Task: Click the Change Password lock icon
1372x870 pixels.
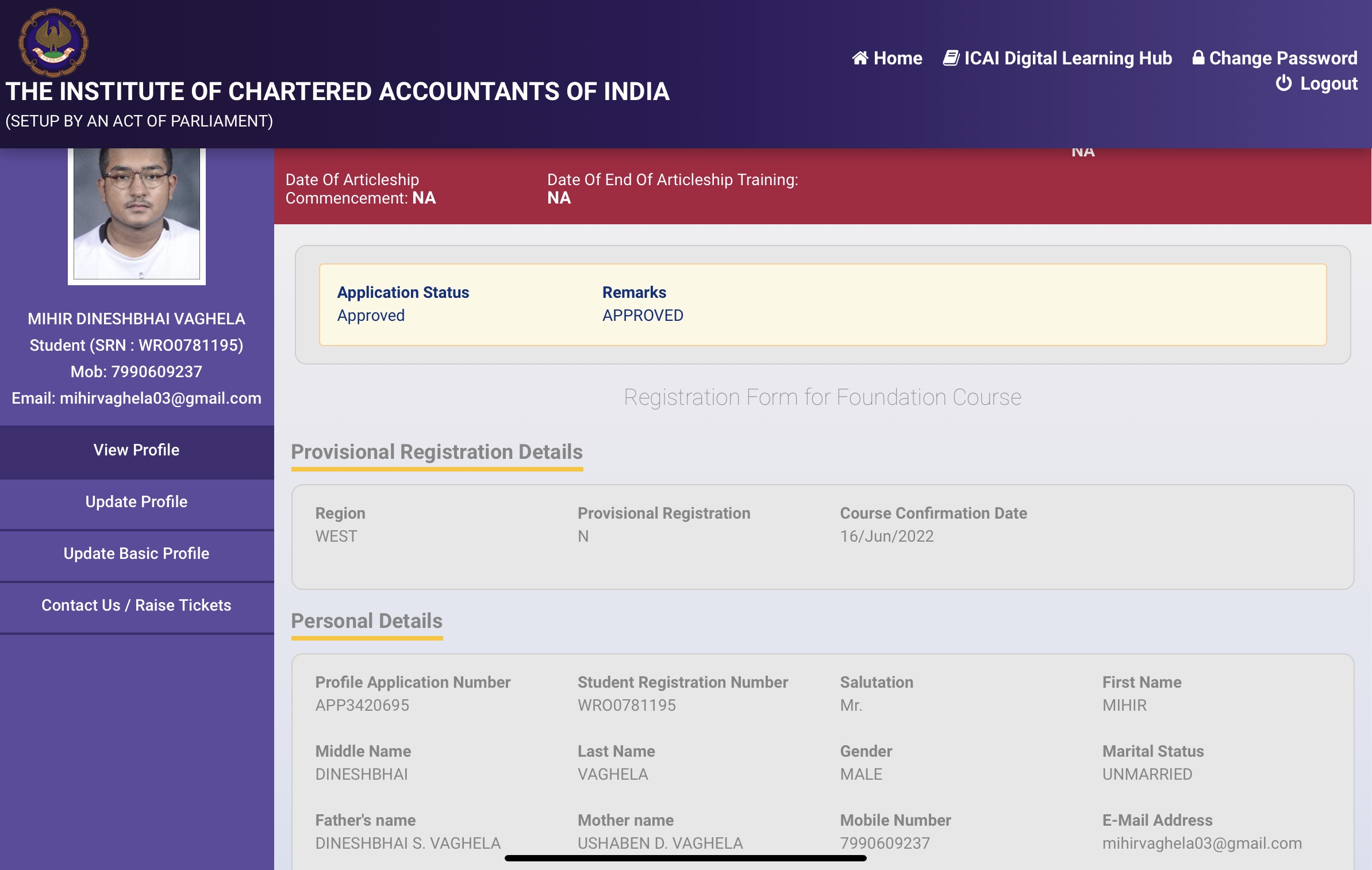Action: (1198, 58)
